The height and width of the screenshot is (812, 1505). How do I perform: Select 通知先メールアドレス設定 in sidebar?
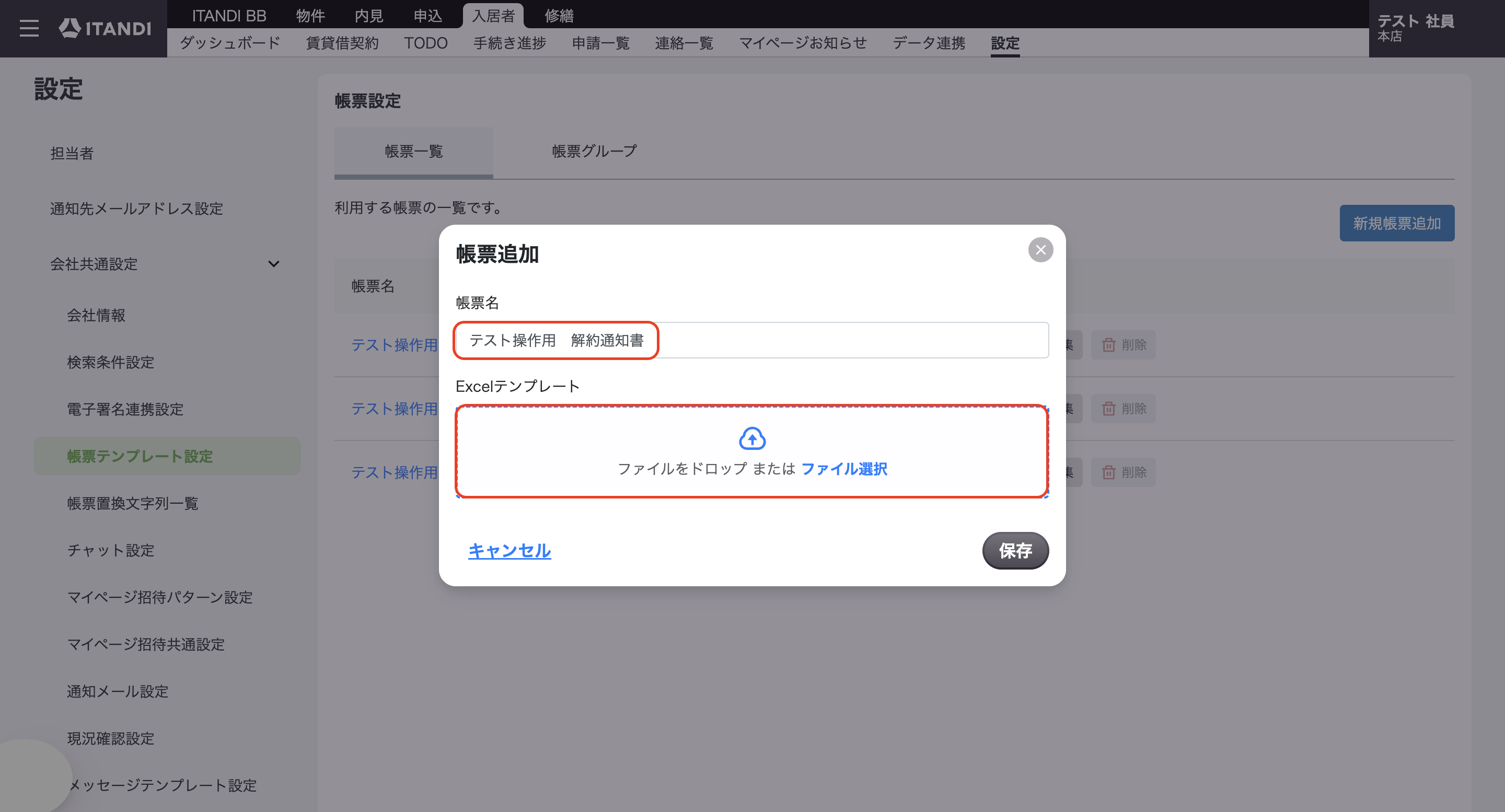(x=137, y=208)
